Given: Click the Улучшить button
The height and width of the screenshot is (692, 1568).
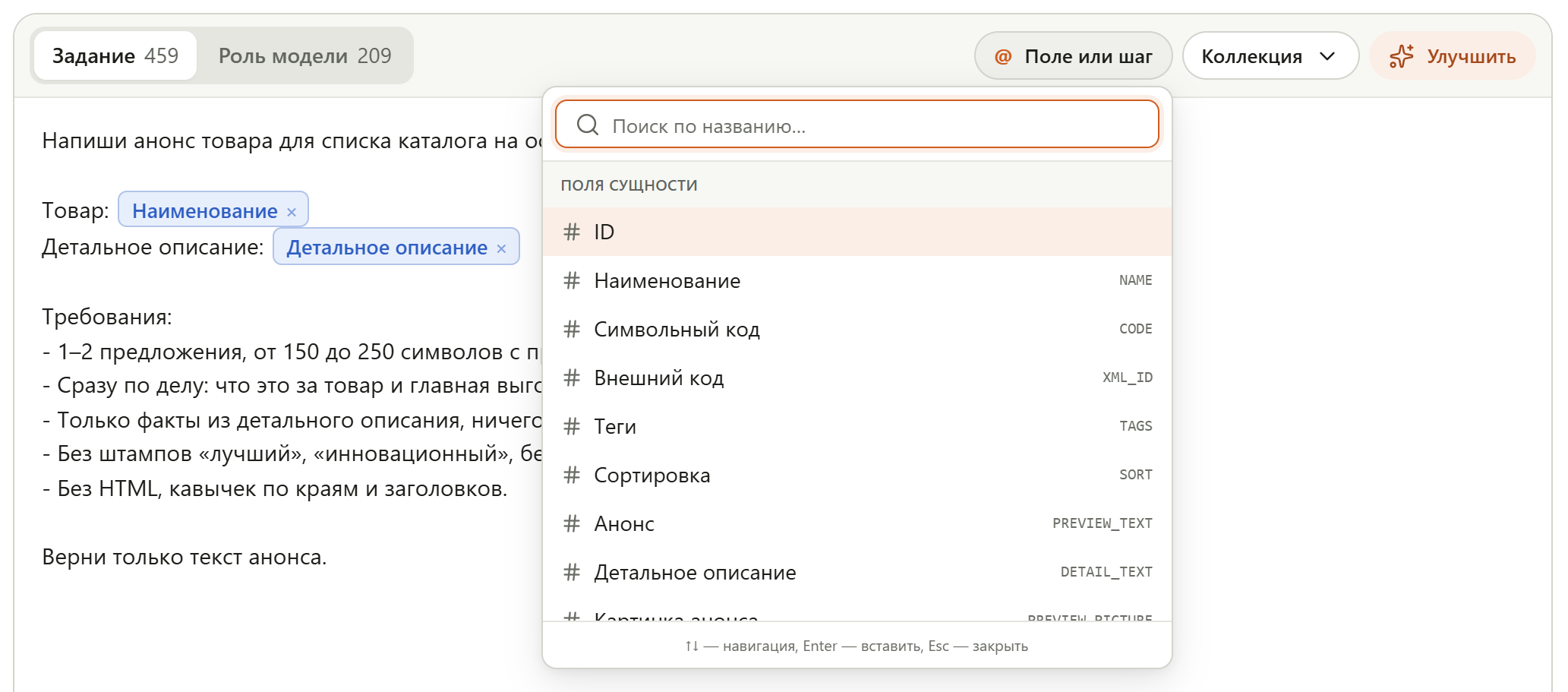Looking at the screenshot, I should [1452, 56].
